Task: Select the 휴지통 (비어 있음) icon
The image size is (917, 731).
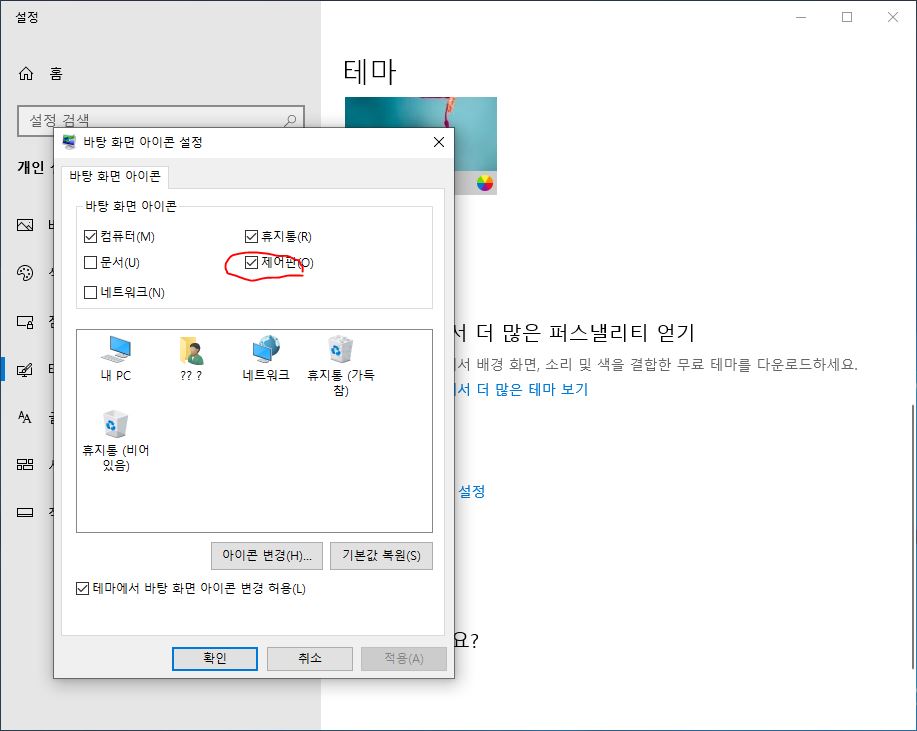Action: tap(116, 441)
